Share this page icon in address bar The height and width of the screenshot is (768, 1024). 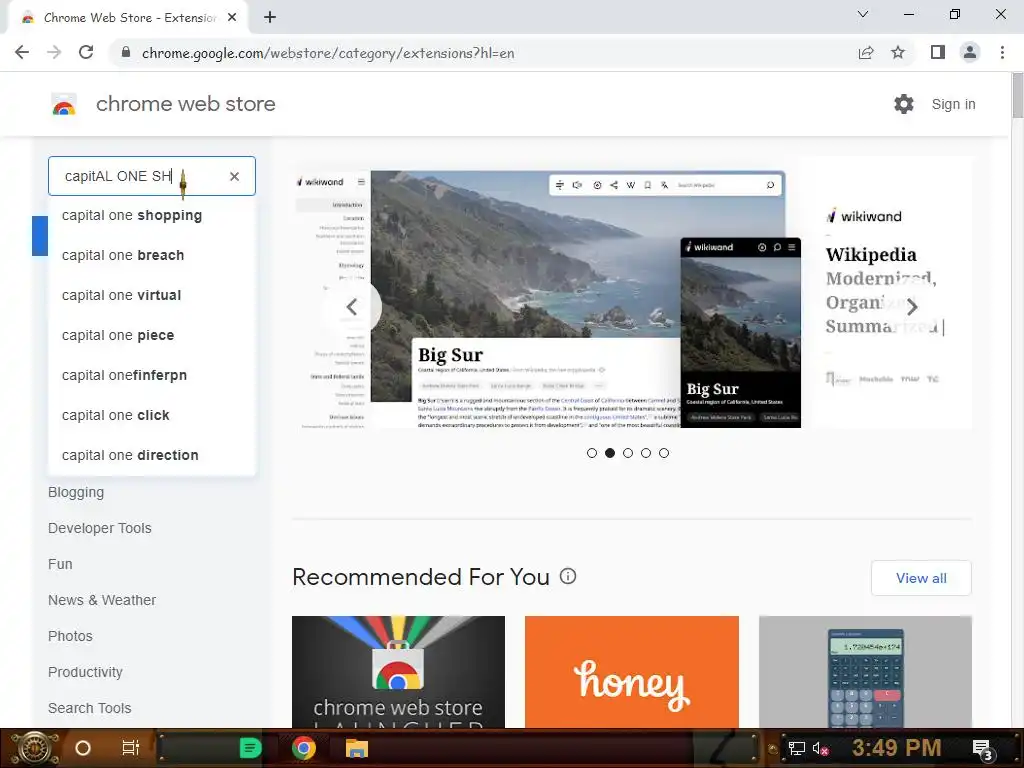pos(866,53)
